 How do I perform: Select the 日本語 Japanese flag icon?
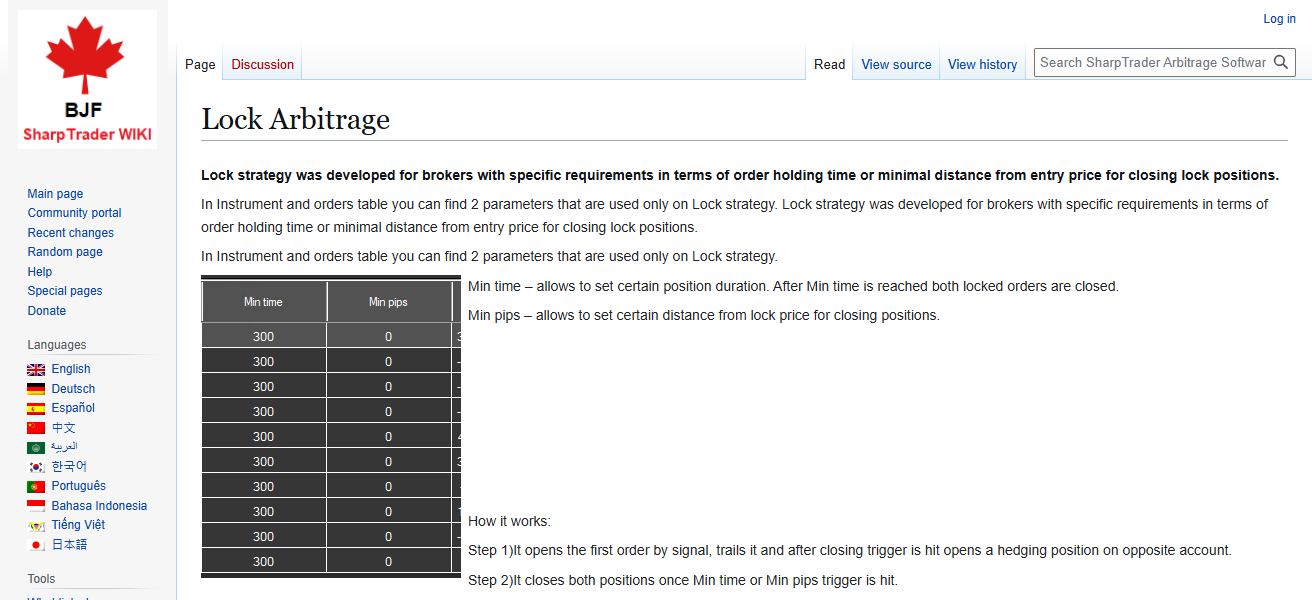point(35,544)
